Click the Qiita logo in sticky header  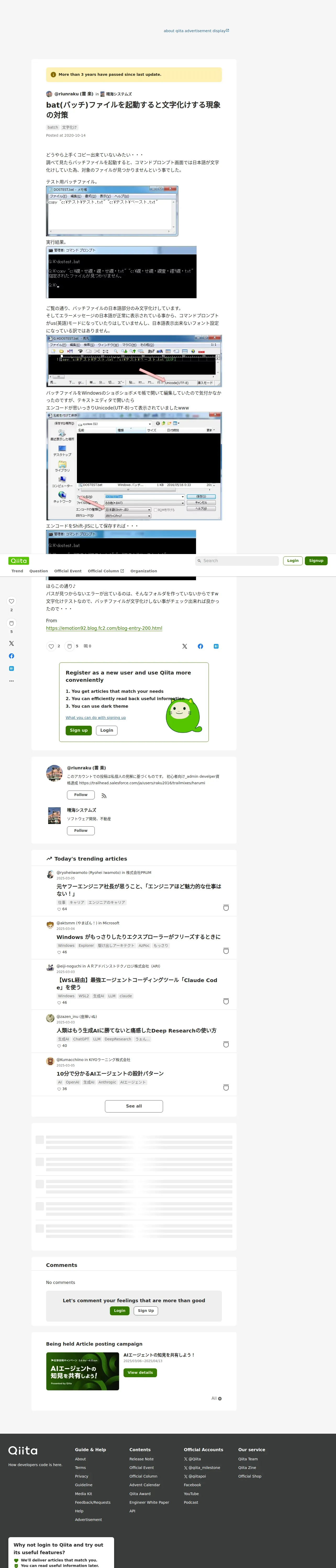[18, 561]
